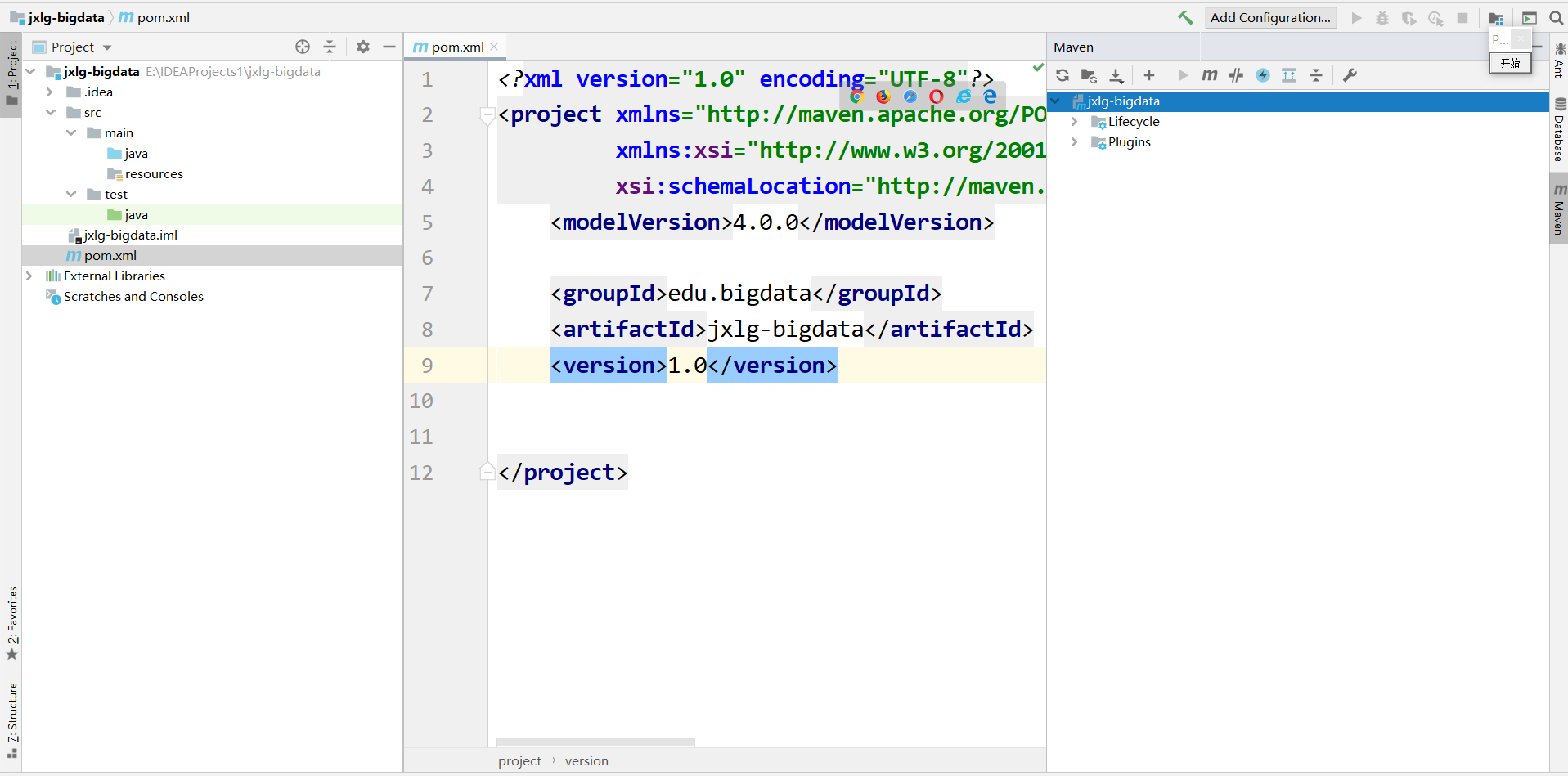
Task: Collapse jxlg-bigdata node in Maven panel
Action: point(1056,101)
